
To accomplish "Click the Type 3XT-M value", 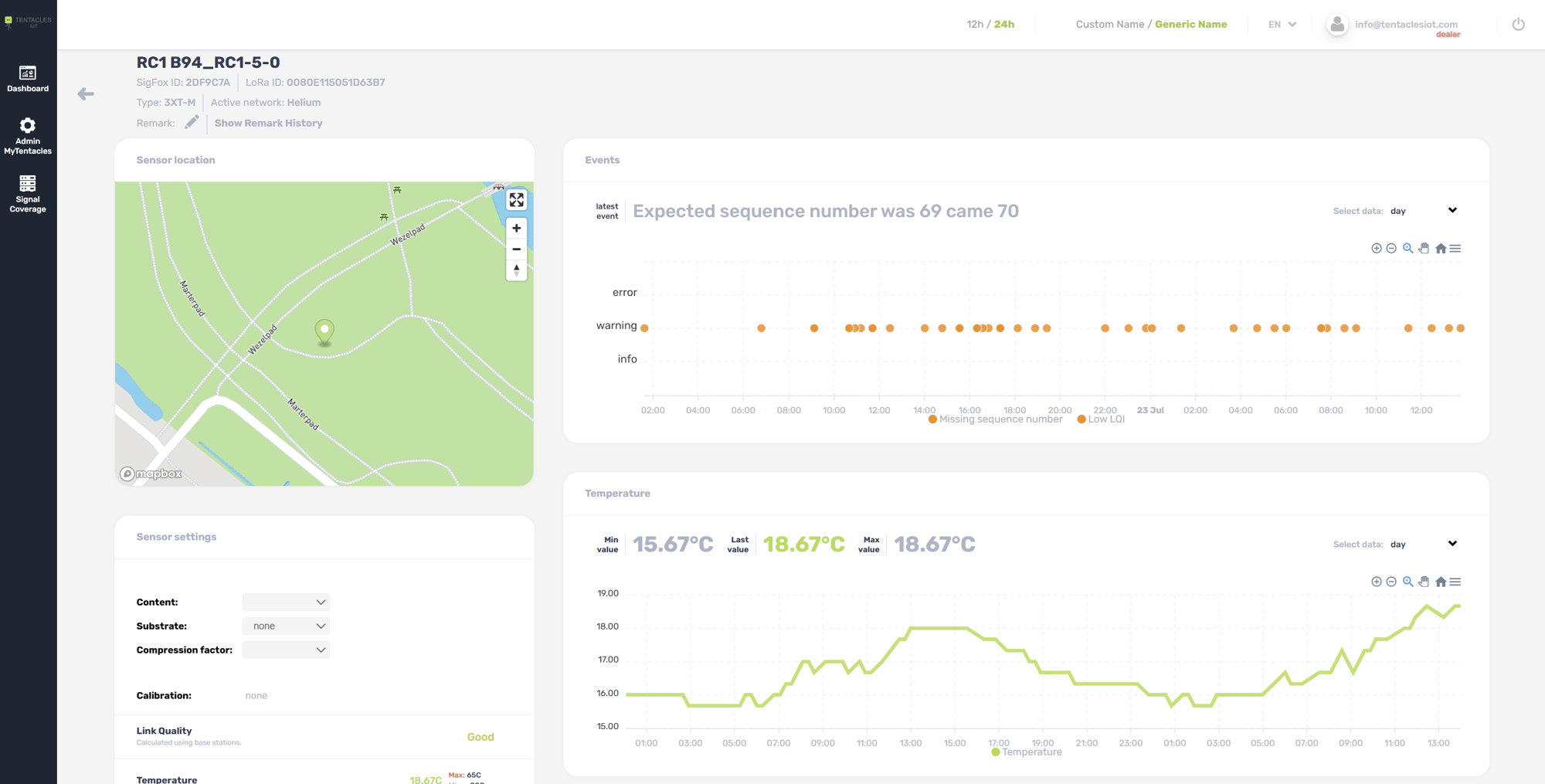I will point(179,102).
